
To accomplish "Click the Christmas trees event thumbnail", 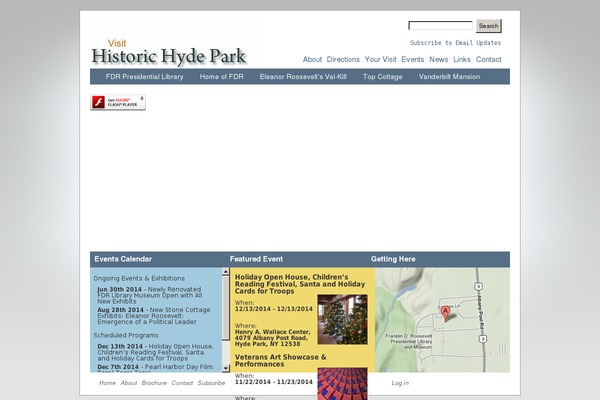I will pyautogui.click(x=342, y=319).
